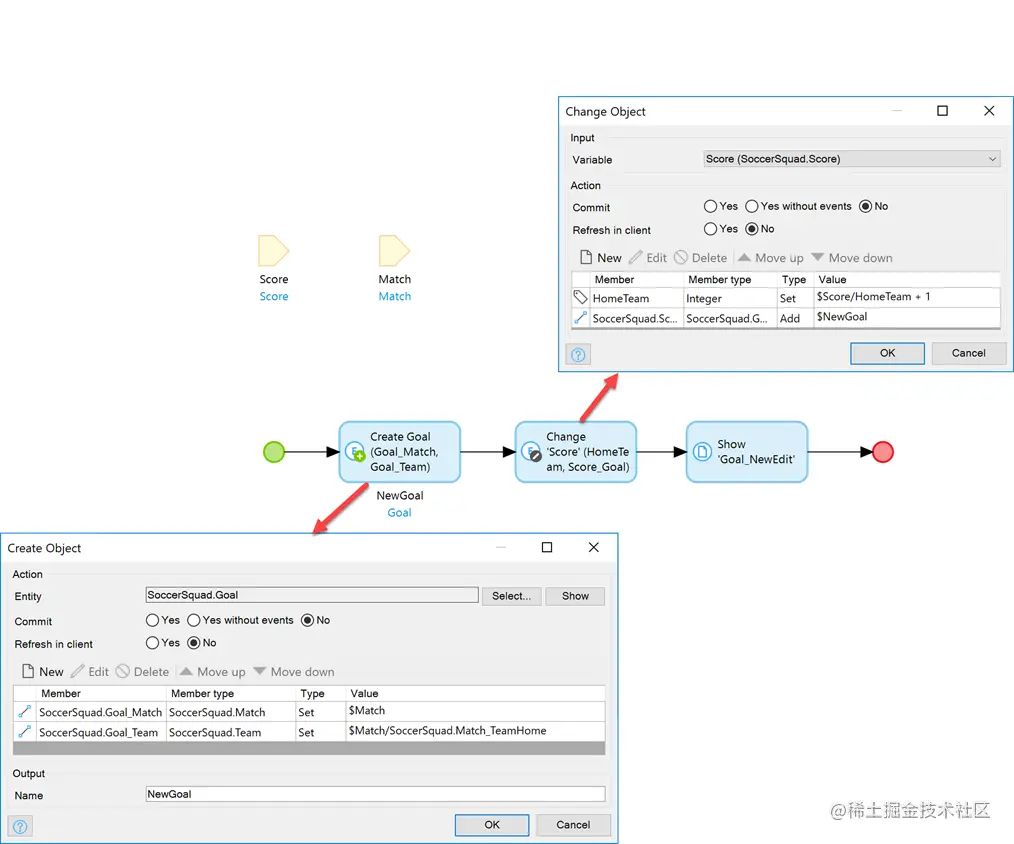Set Refresh in client No, Change Object

click(751, 229)
